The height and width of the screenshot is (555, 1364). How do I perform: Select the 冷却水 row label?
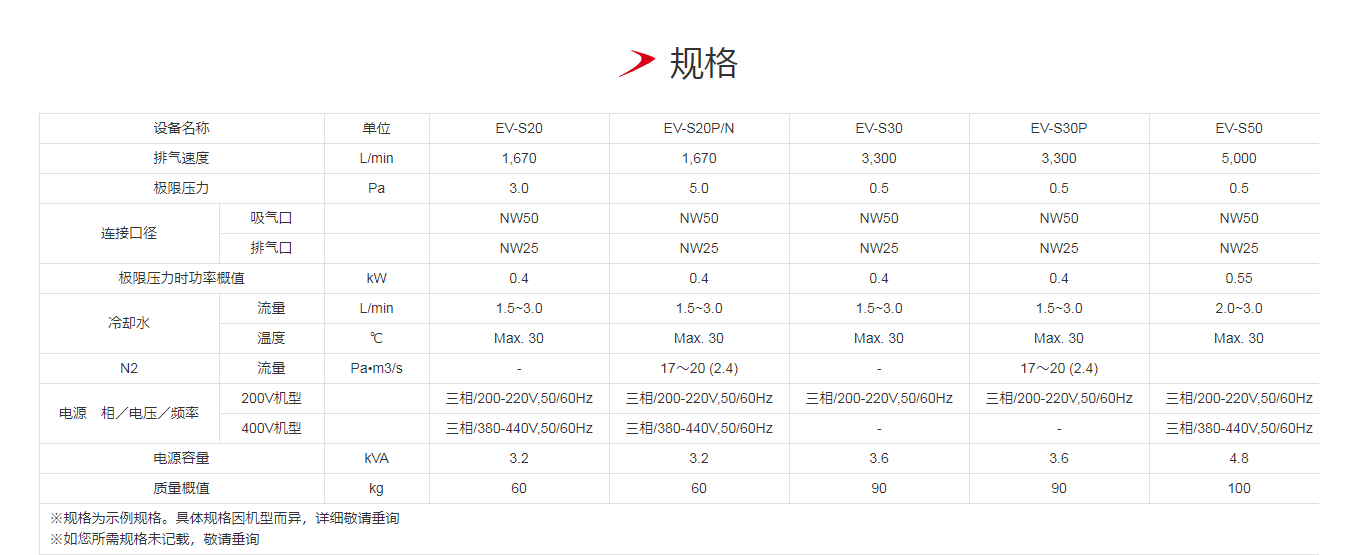pyautogui.click(x=129, y=323)
